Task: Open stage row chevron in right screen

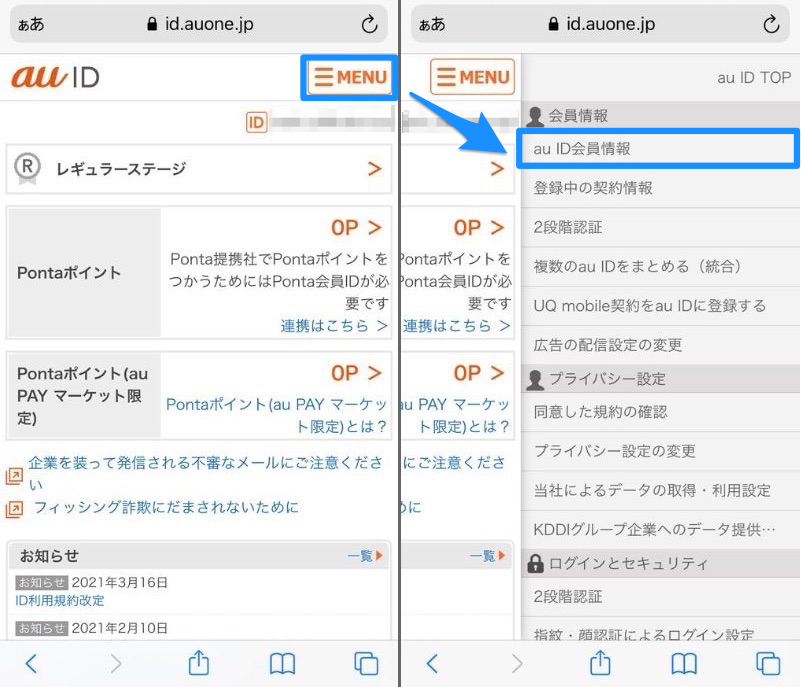Action: pyautogui.click(x=497, y=169)
